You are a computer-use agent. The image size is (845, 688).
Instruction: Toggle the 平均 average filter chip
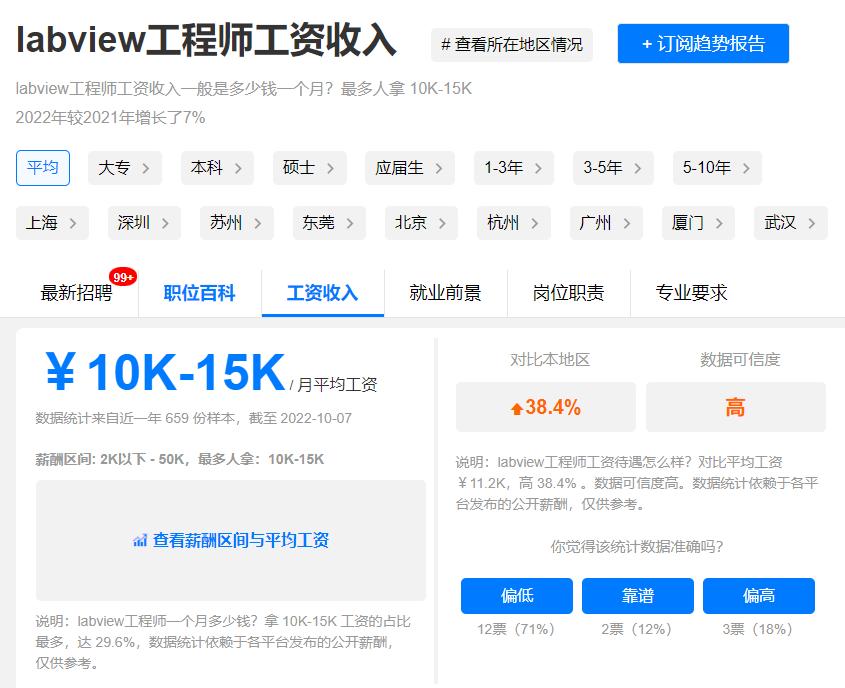(x=42, y=169)
